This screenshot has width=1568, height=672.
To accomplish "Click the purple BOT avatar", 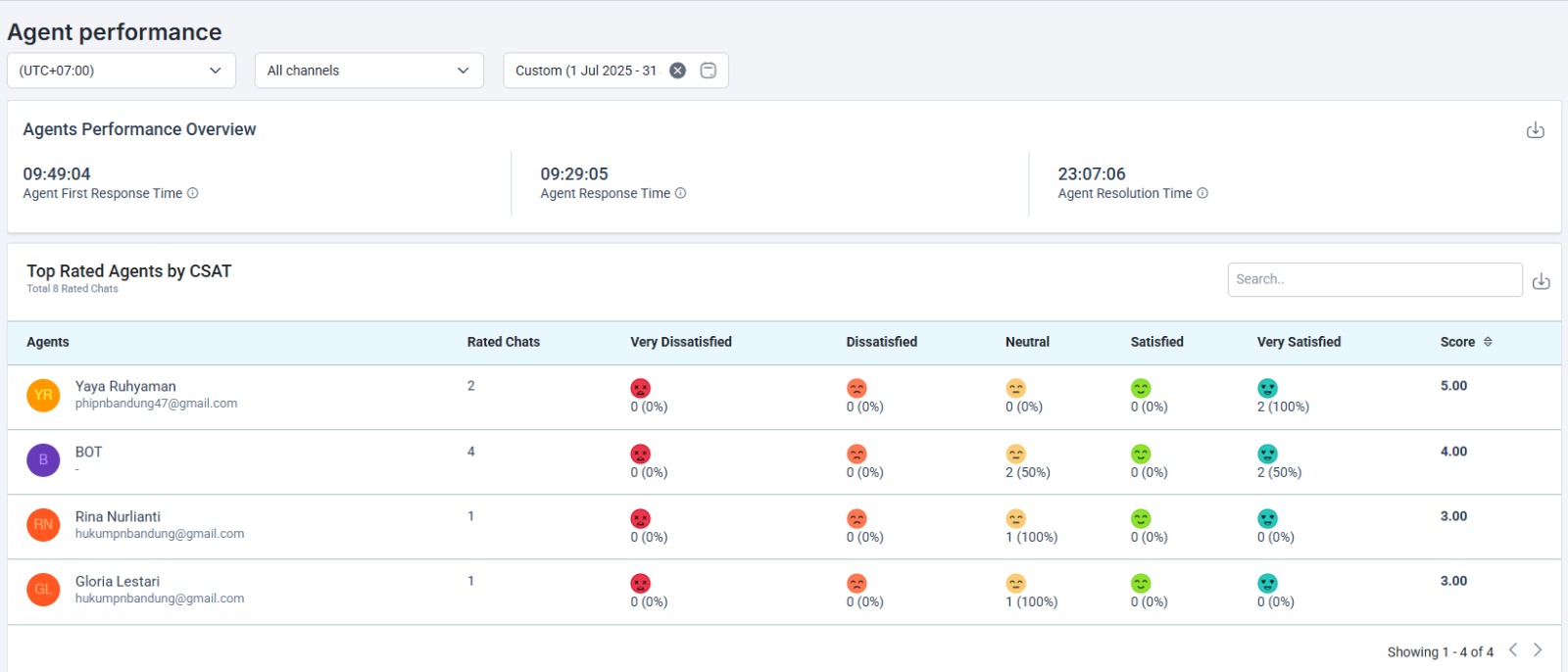I will pos(43,459).
